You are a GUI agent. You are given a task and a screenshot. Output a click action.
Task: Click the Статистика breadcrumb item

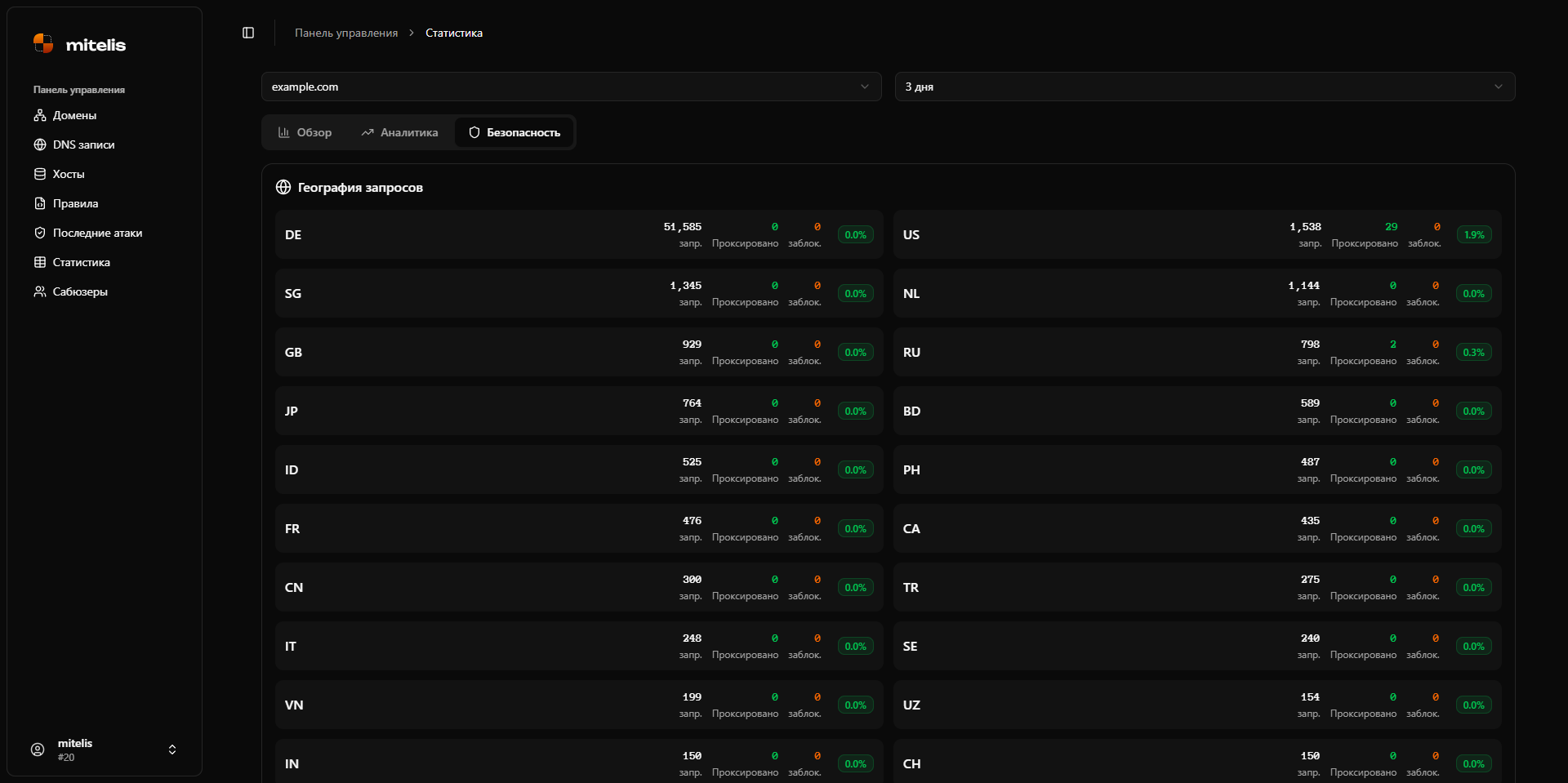click(x=454, y=33)
